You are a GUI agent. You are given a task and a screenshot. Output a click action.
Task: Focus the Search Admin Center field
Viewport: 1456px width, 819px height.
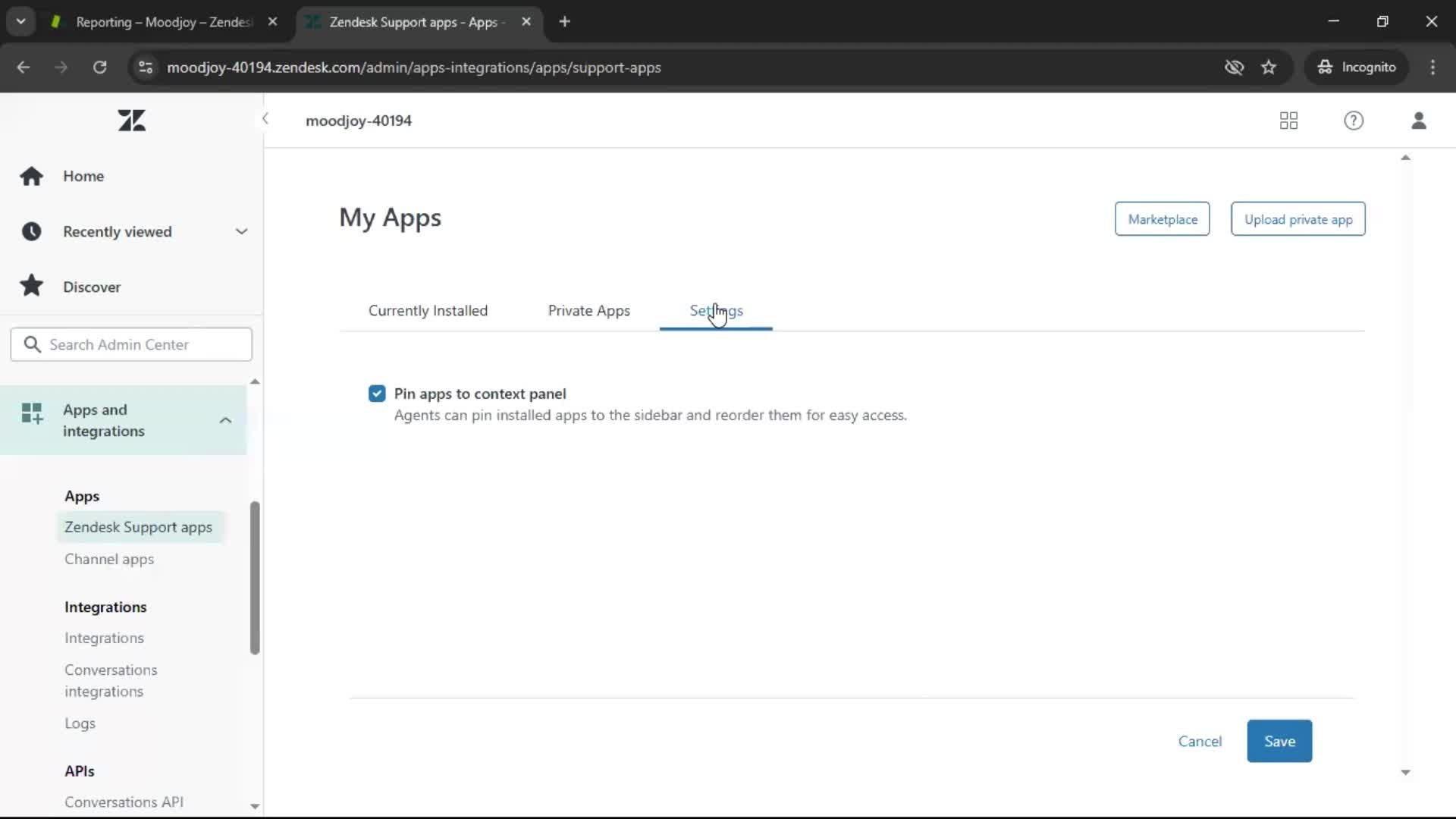pos(131,344)
